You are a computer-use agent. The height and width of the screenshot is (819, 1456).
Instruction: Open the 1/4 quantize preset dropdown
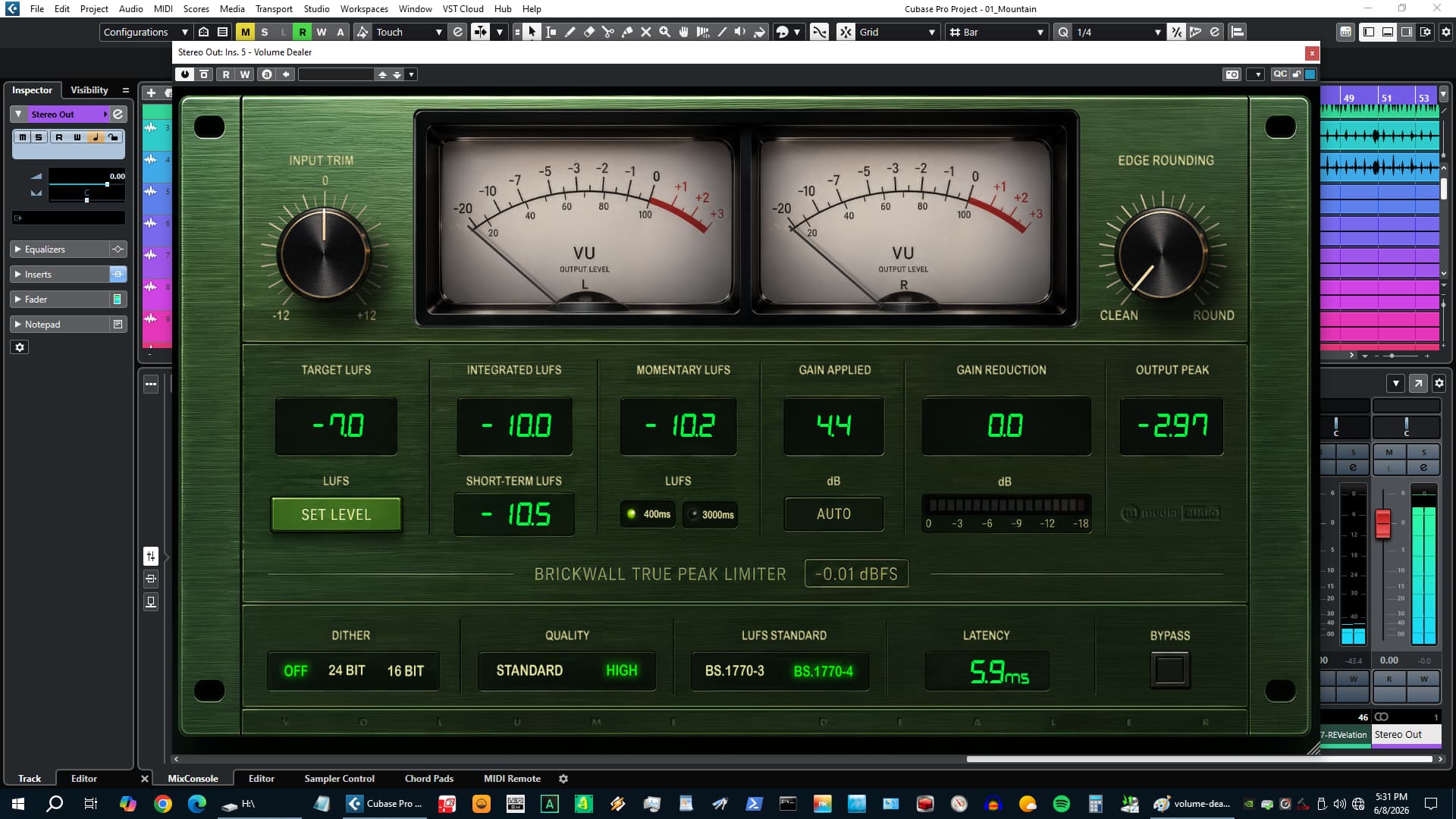coord(1119,32)
